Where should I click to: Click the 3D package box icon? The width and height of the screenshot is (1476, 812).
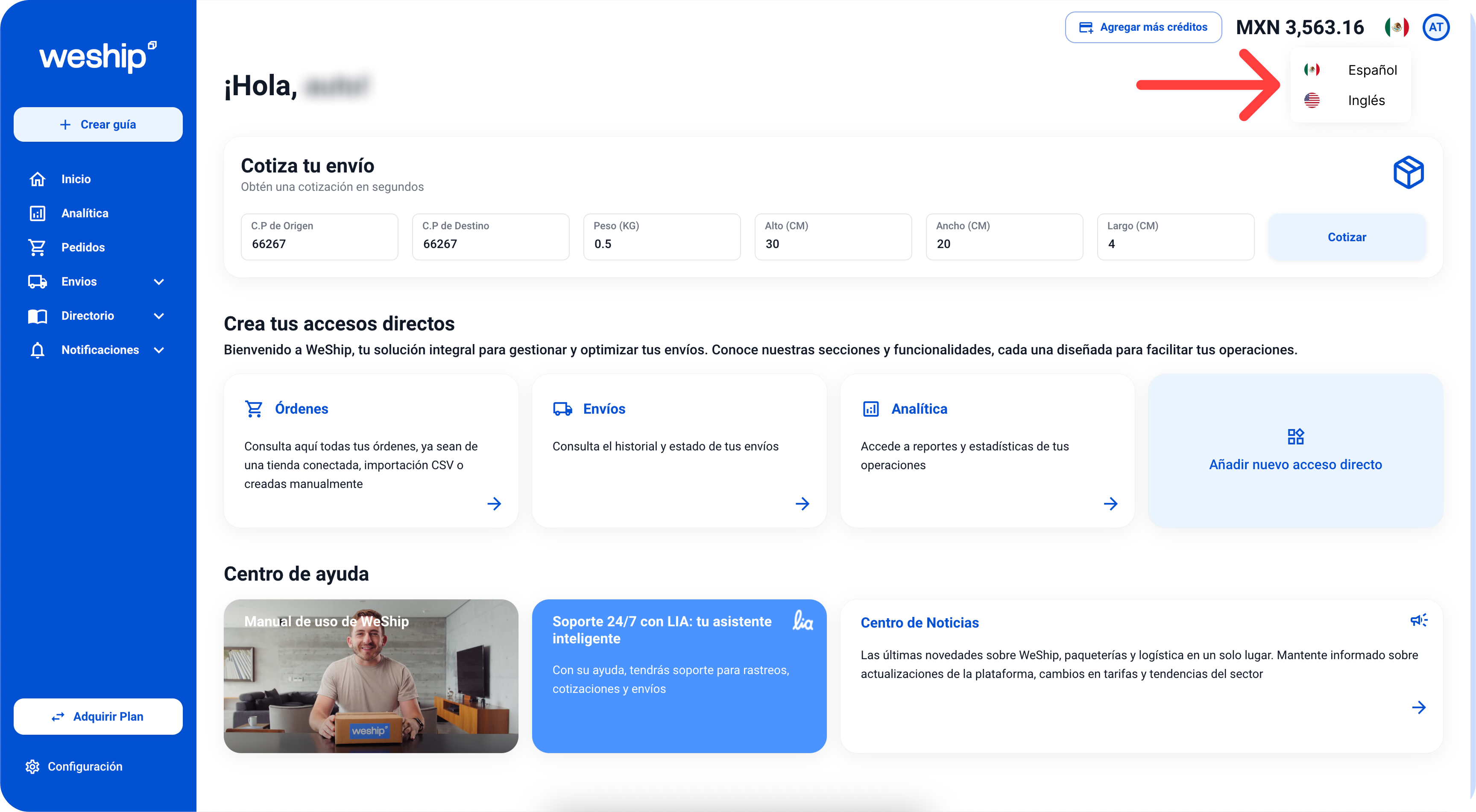1409,172
